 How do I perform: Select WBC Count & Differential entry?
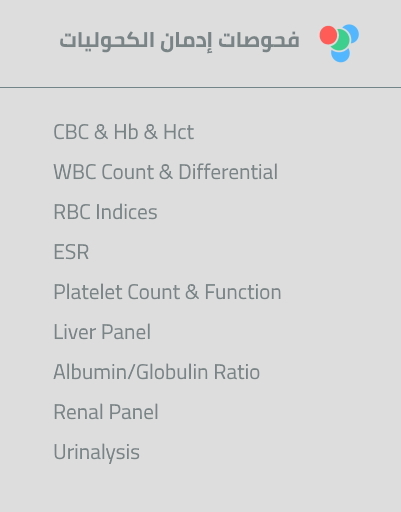(x=166, y=172)
